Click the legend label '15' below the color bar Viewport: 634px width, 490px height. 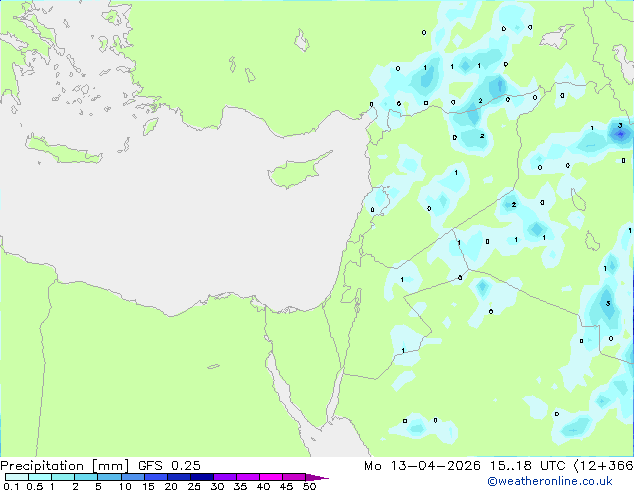pyautogui.click(x=148, y=486)
